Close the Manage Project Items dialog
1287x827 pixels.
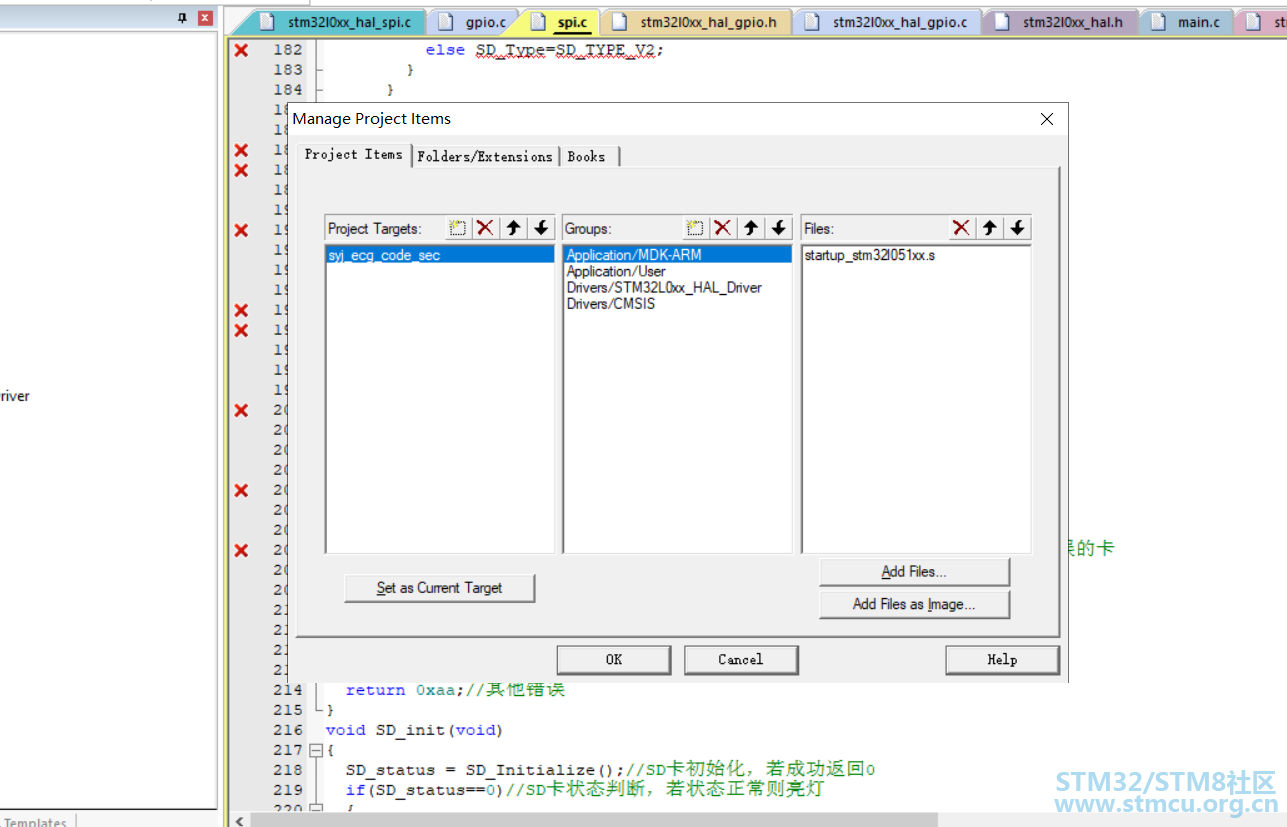pyautogui.click(x=1047, y=119)
